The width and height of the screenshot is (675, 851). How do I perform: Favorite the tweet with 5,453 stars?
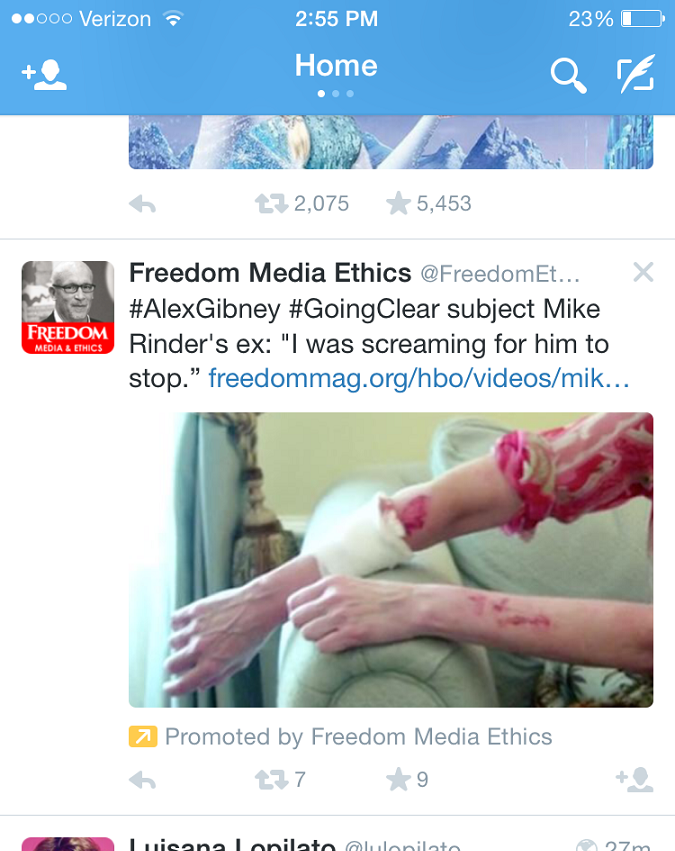point(398,204)
